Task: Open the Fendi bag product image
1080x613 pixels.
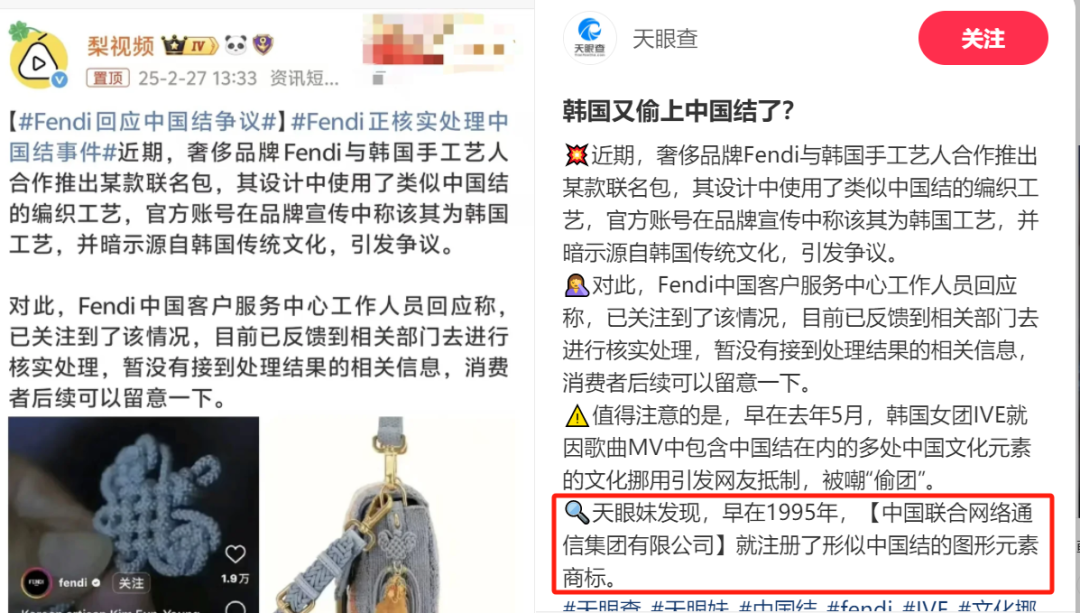Action: [386, 515]
